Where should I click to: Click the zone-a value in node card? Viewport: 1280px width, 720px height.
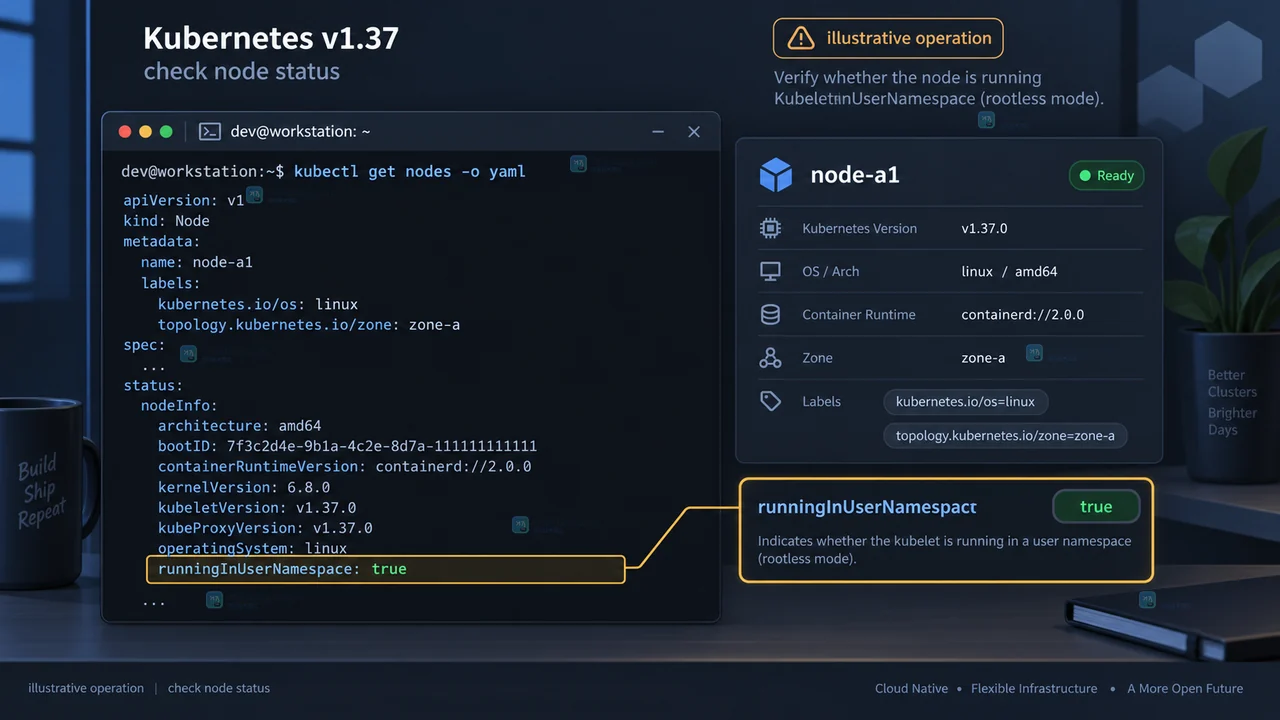click(x=983, y=358)
